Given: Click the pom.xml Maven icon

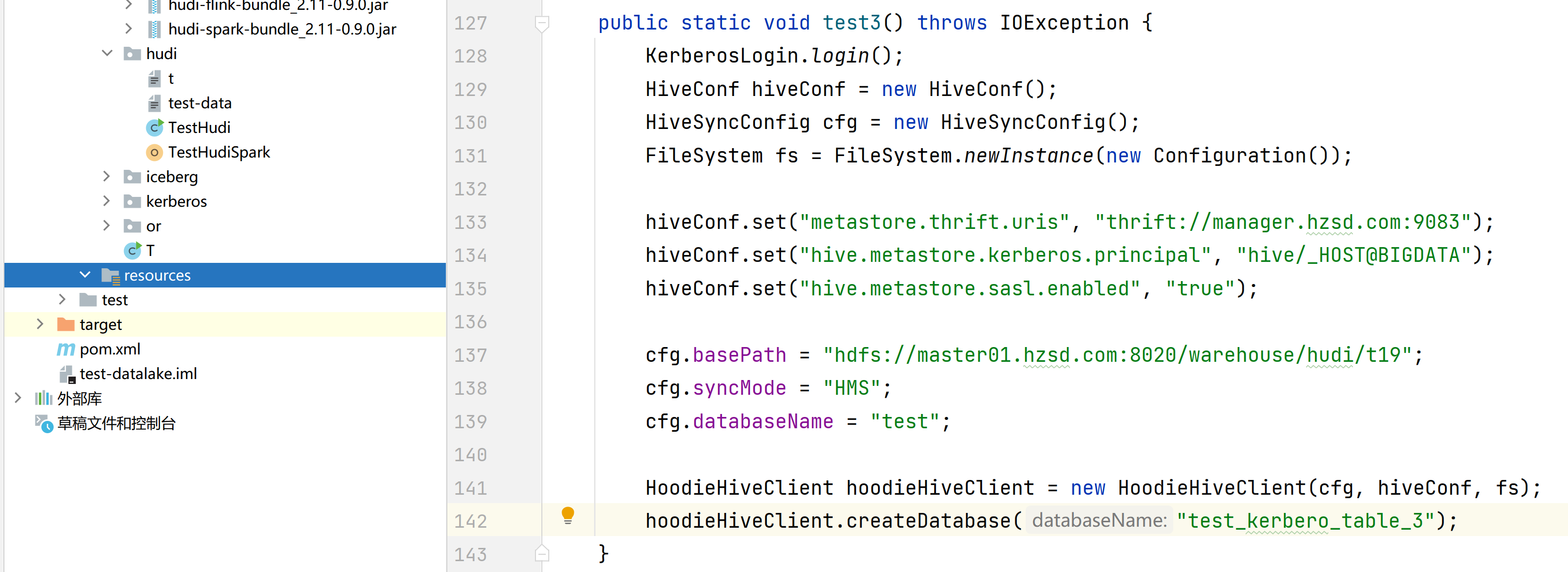Looking at the screenshot, I should (x=66, y=350).
